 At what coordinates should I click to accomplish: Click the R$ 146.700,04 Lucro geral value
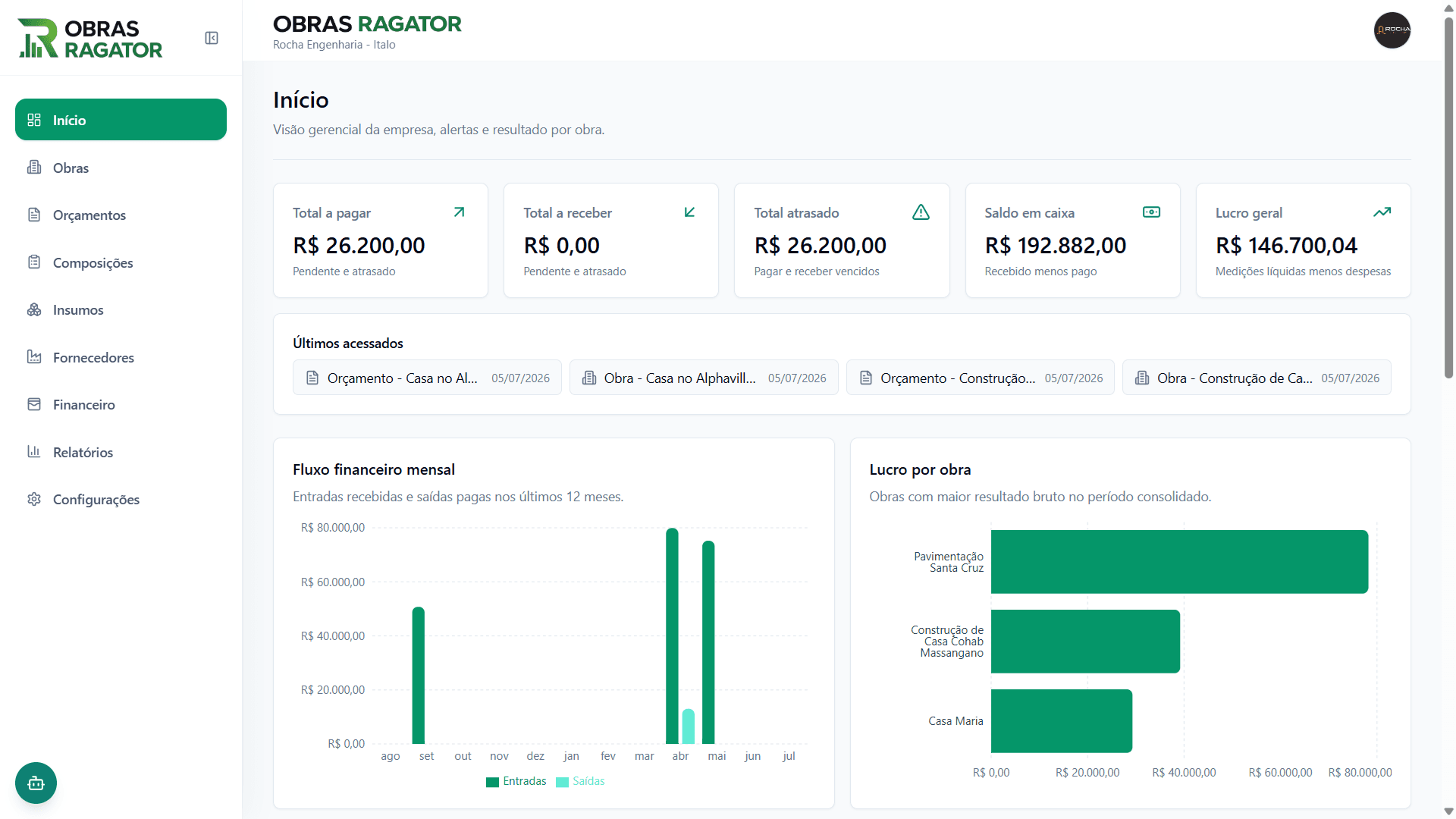click(x=1286, y=246)
